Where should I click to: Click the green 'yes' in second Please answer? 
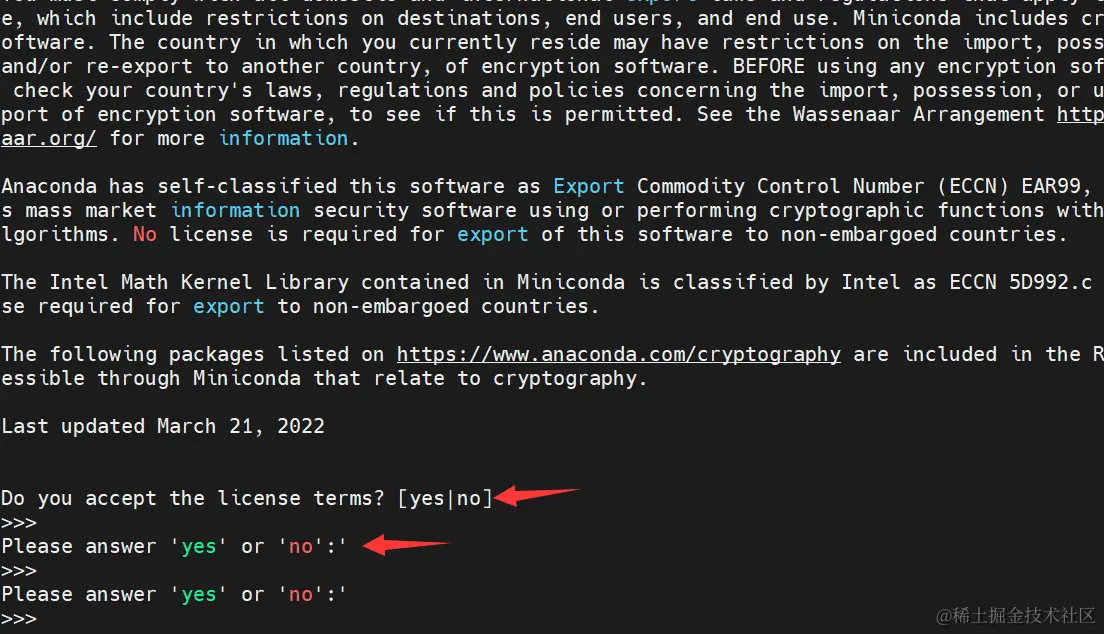[199, 595]
